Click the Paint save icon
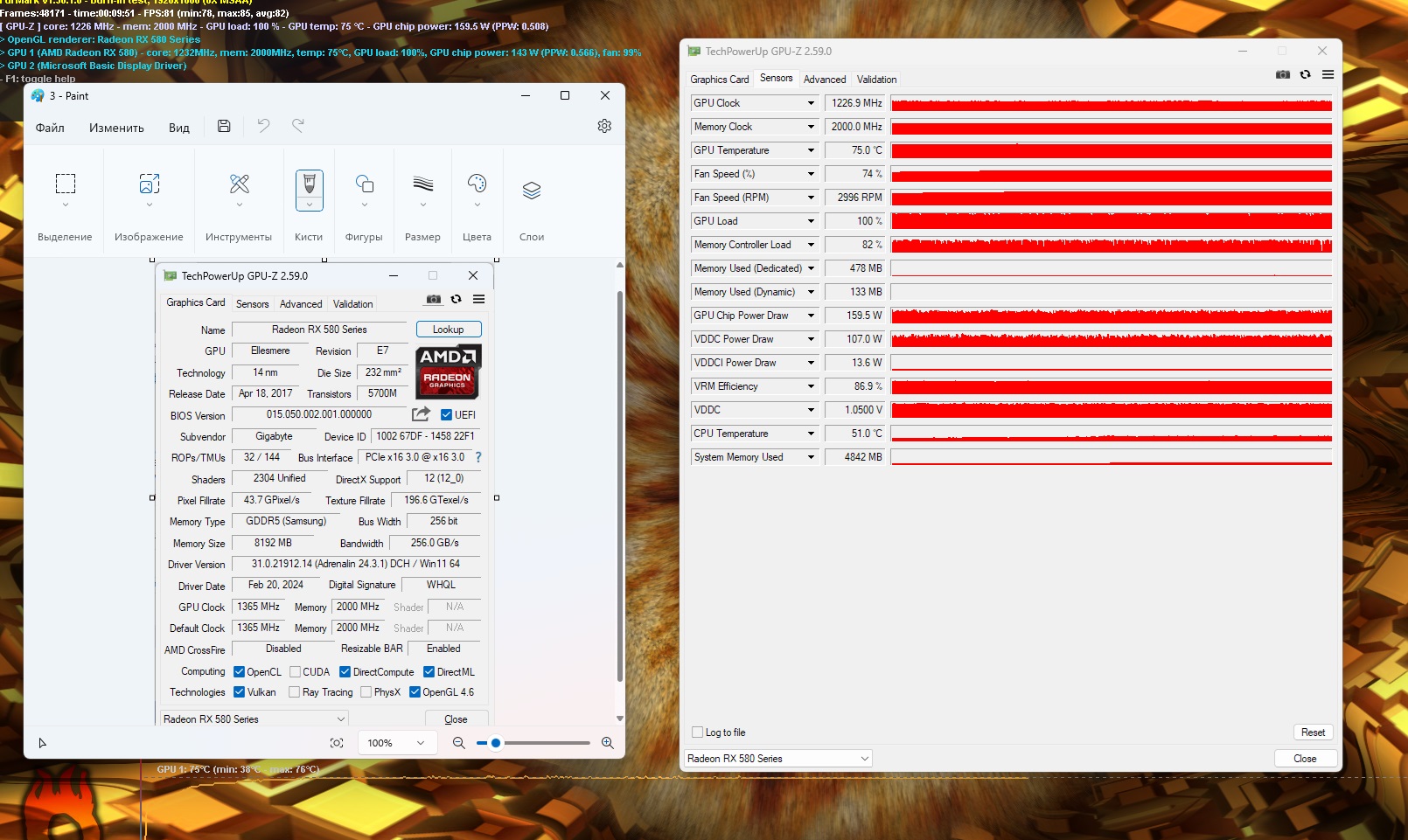Image resolution: width=1408 pixels, height=840 pixels. (224, 126)
